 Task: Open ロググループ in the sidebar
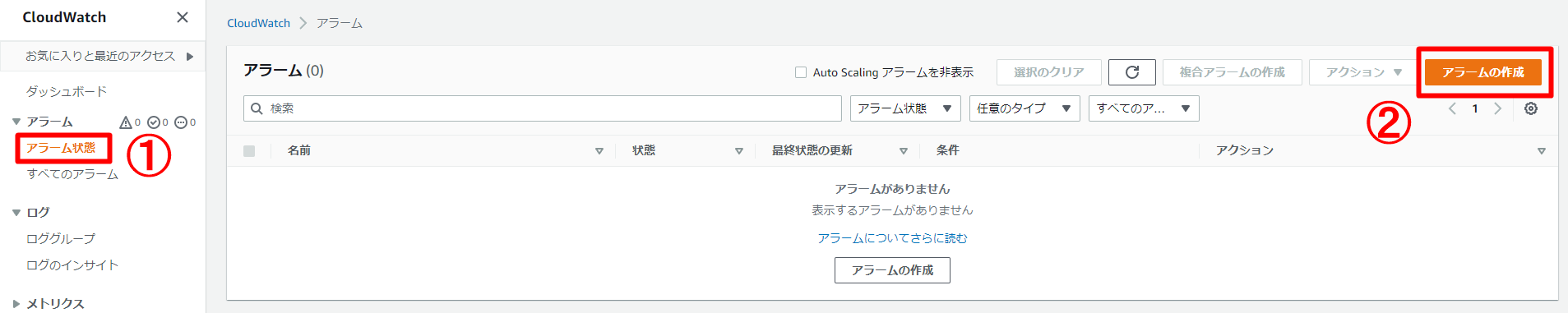pos(61,239)
